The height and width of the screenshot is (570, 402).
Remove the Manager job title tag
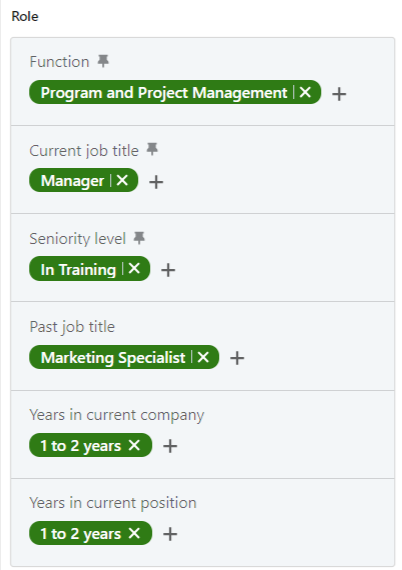122,180
